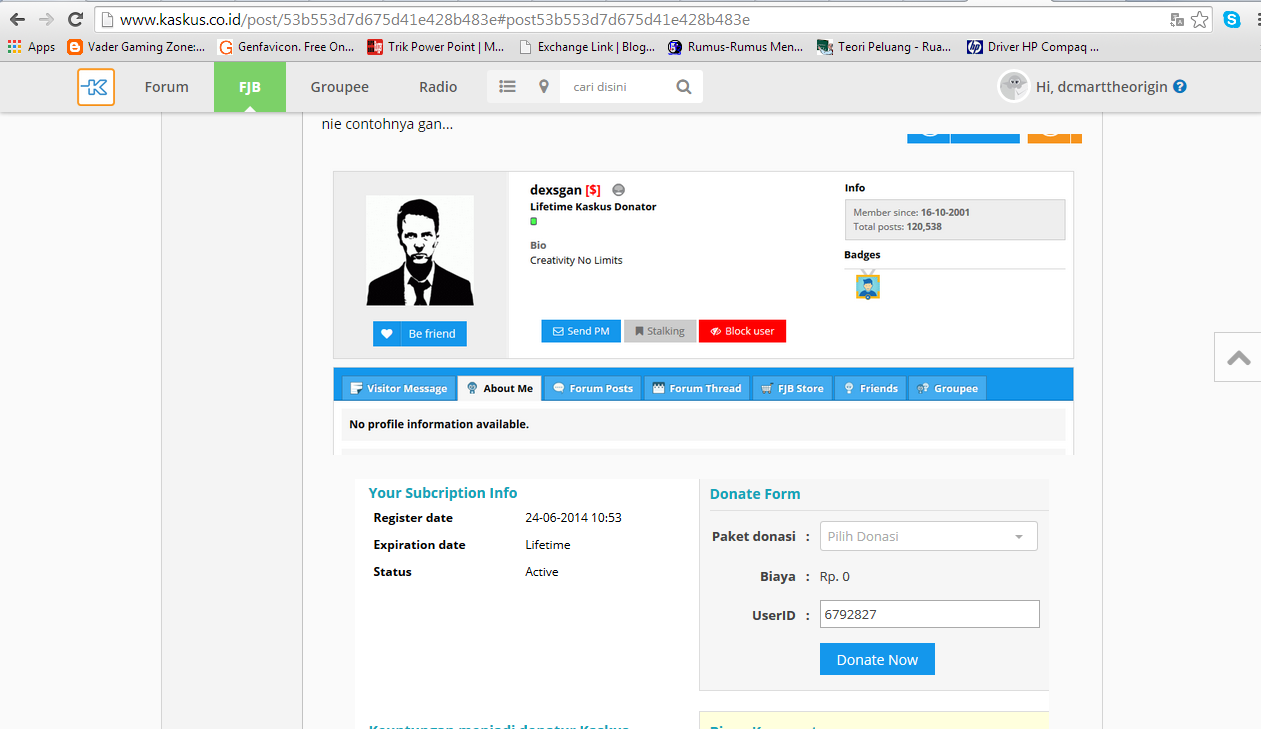Image resolution: width=1261 pixels, height=729 pixels.
Task: Click the user avatar in header
Action: click(x=1014, y=87)
